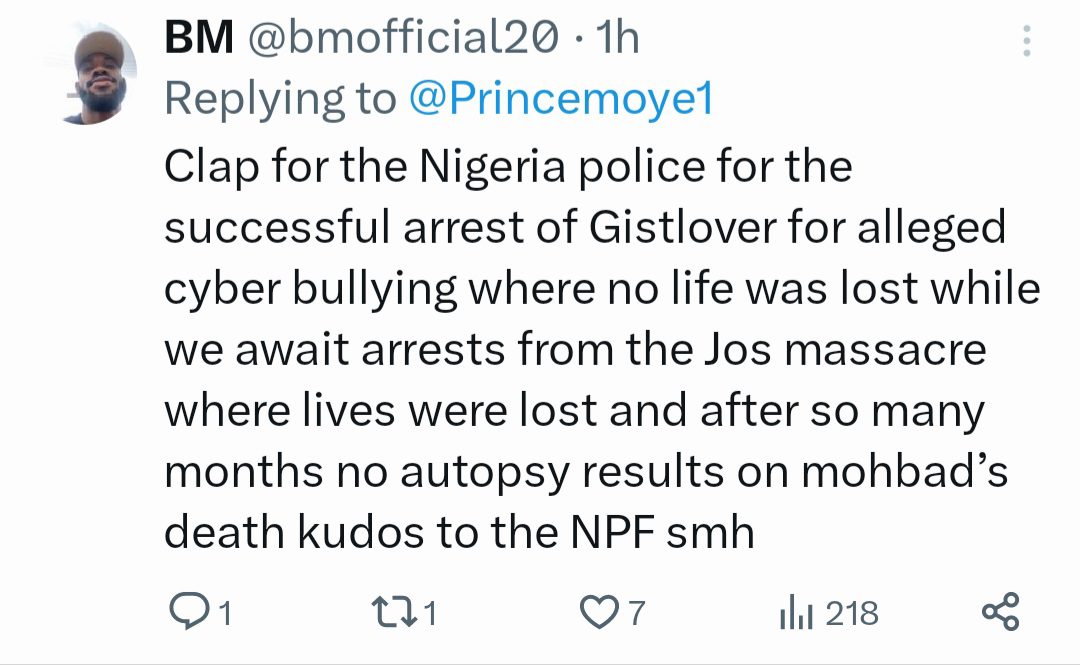Click the display name BM
This screenshot has height=665, width=1080.
198,39
